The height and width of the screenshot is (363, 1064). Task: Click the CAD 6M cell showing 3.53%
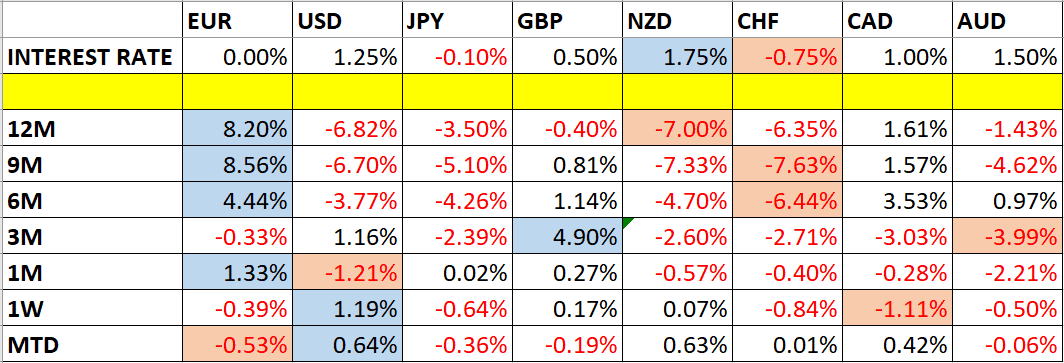(x=898, y=200)
